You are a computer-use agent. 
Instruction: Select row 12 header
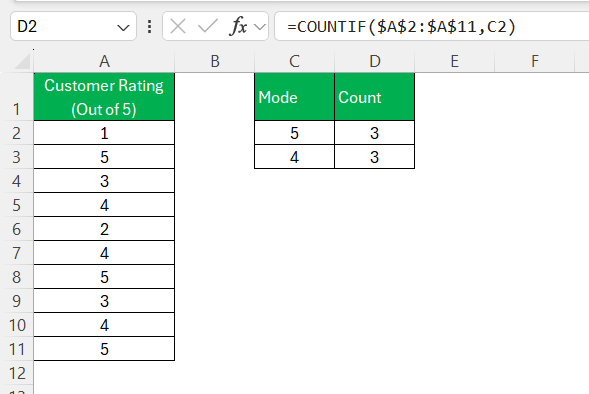click(17, 373)
